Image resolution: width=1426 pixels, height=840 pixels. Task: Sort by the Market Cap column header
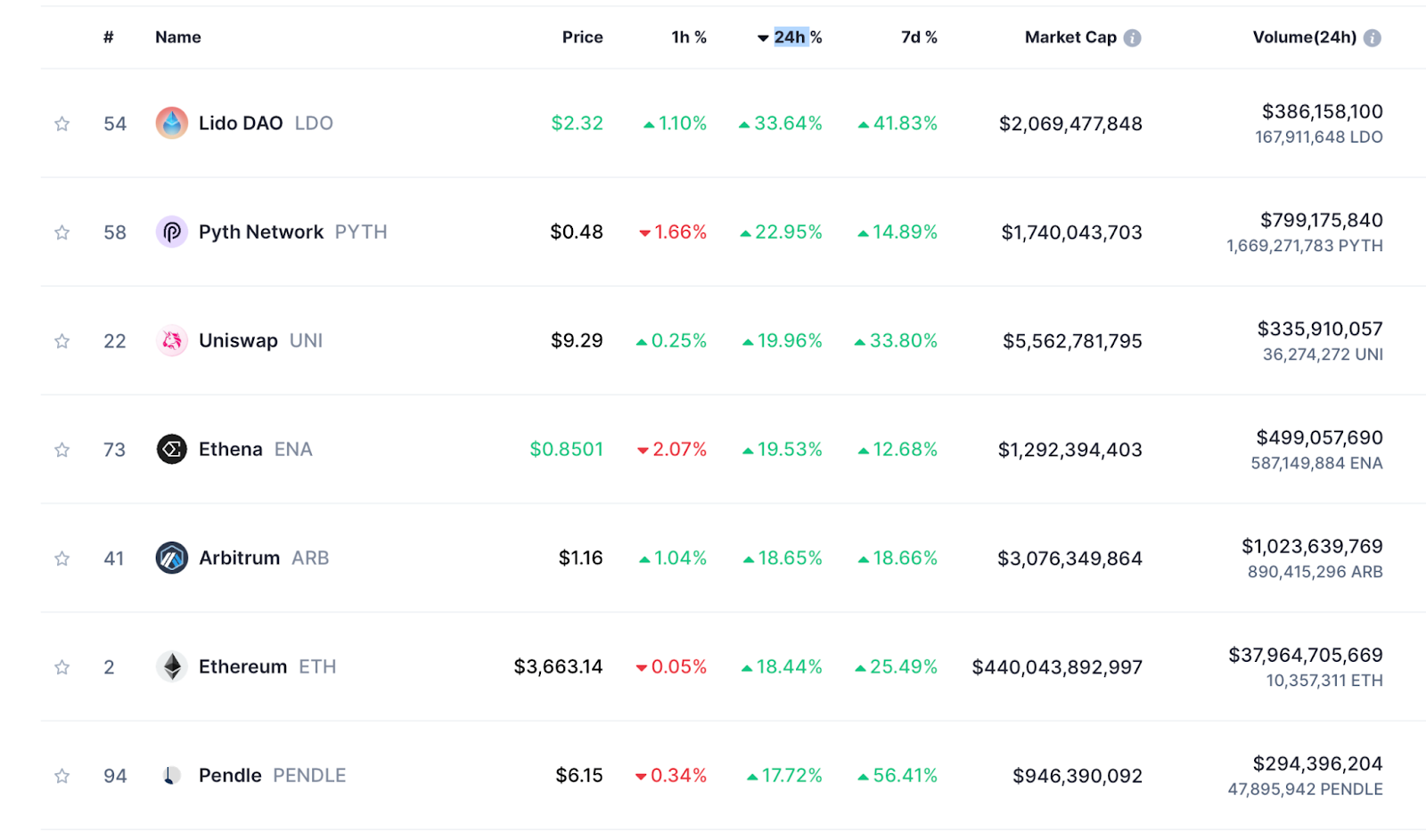click(x=1070, y=37)
